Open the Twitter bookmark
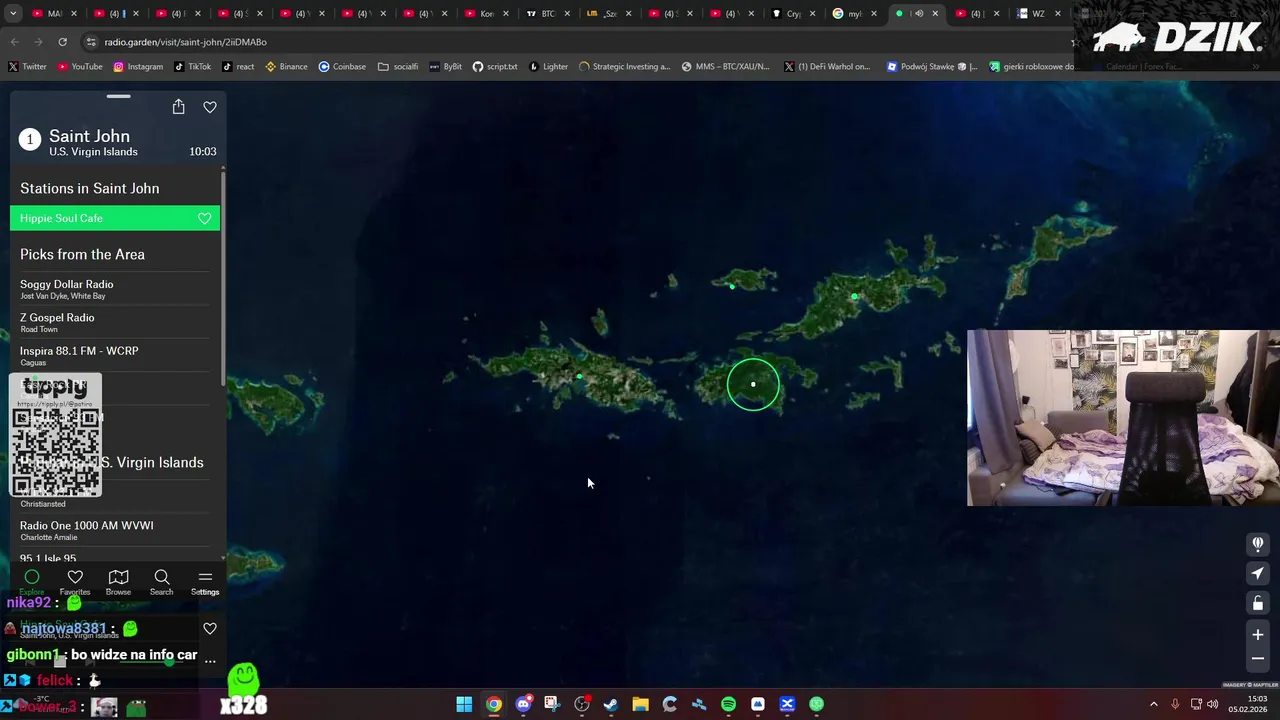This screenshot has width=1280, height=720. point(27,66)
